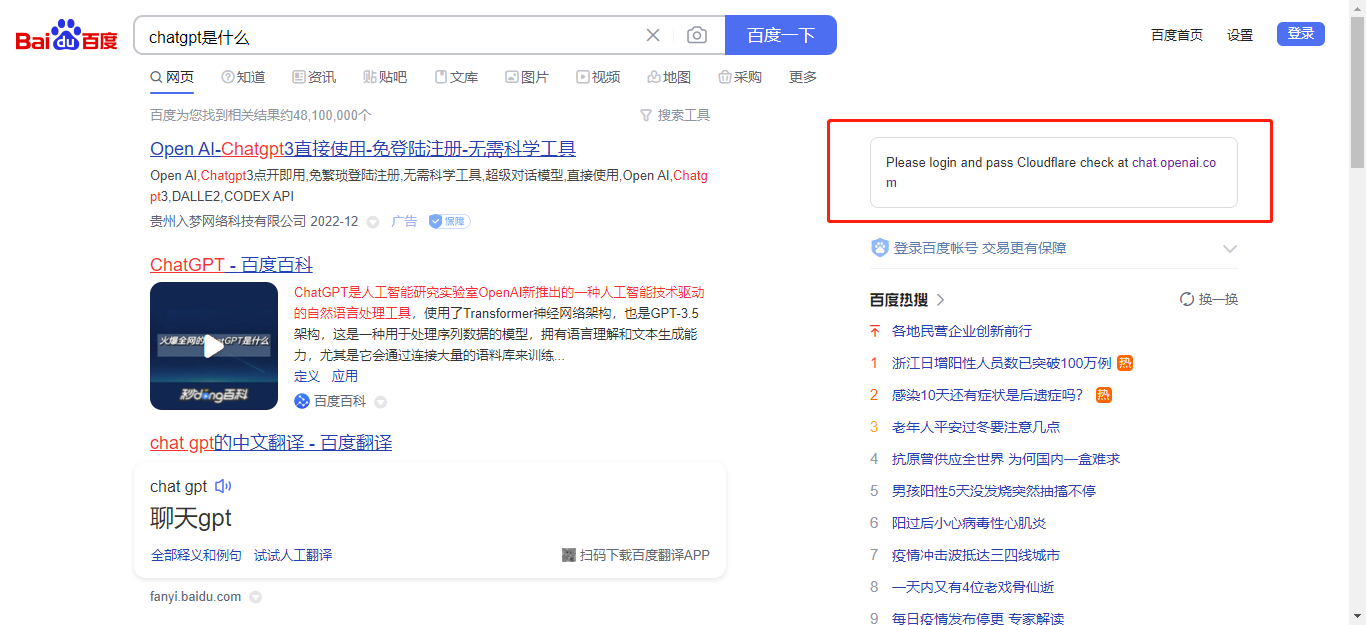Click the 热 badge beside 浙江日增阳性人员 item
1366x625 pixels.
coord(1125,363)
